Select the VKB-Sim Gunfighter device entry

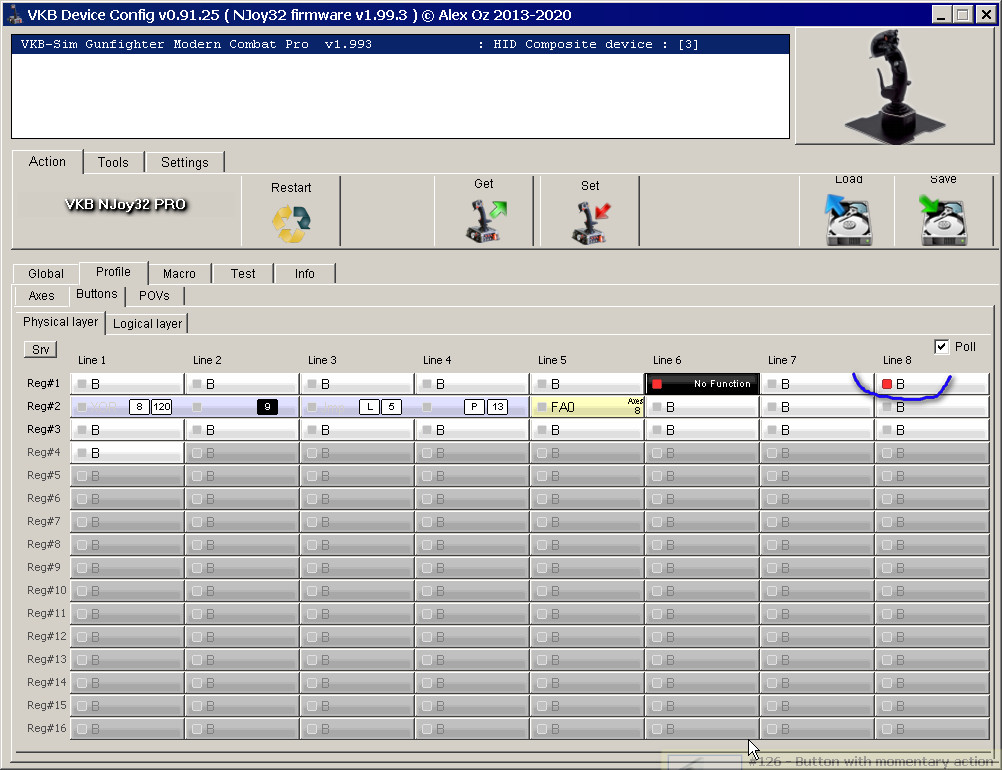click(x=401, y=44)
